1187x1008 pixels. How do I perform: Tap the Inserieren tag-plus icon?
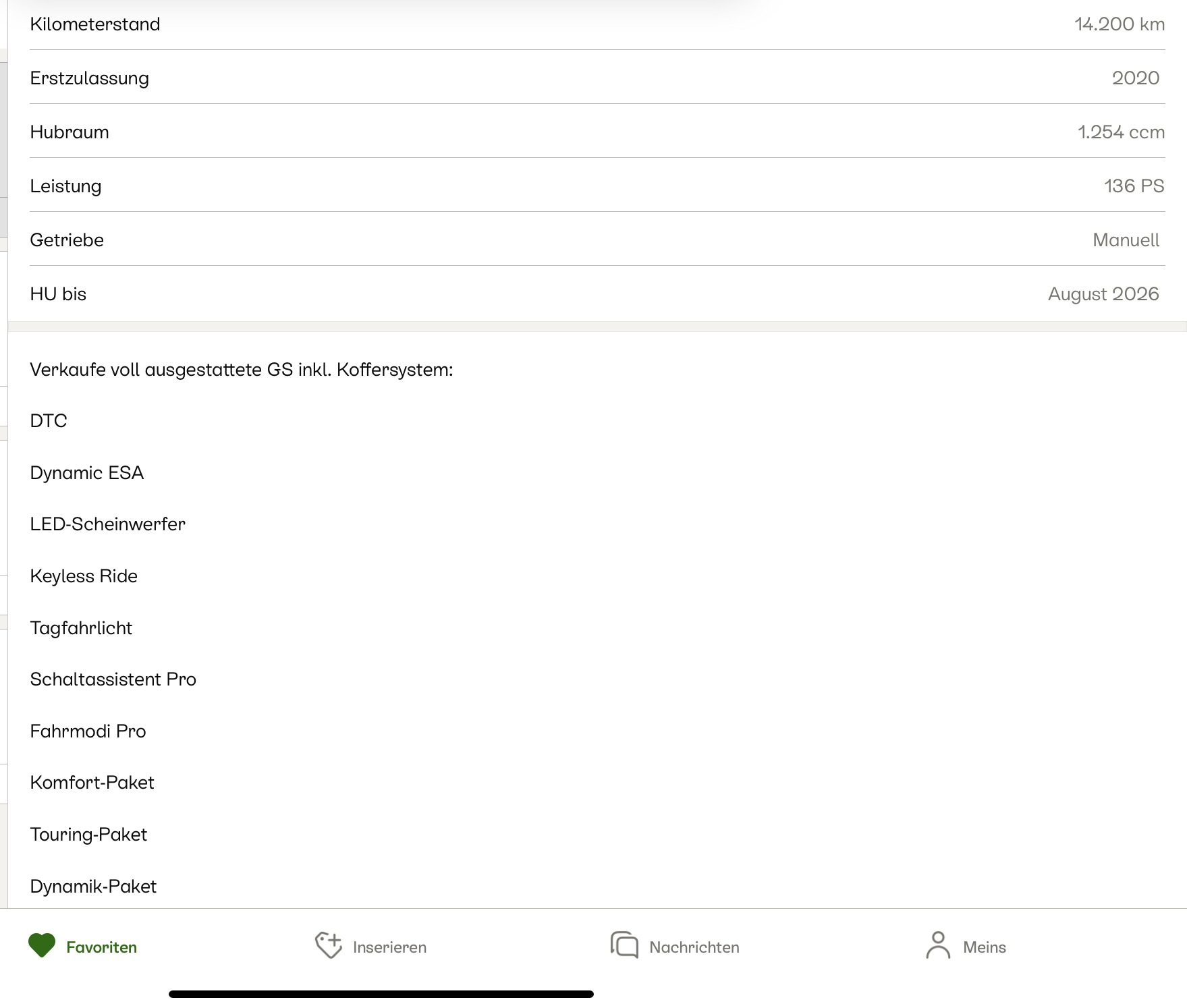click(x=329, y=945)
